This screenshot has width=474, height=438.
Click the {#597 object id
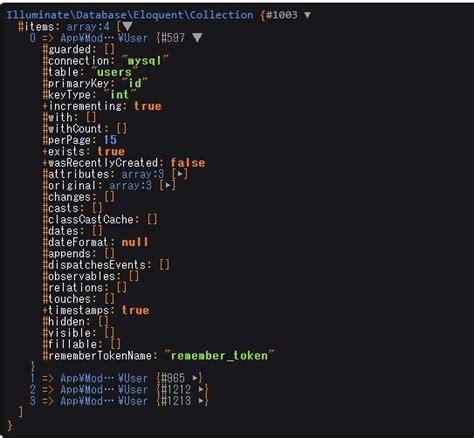pos(171,38)
